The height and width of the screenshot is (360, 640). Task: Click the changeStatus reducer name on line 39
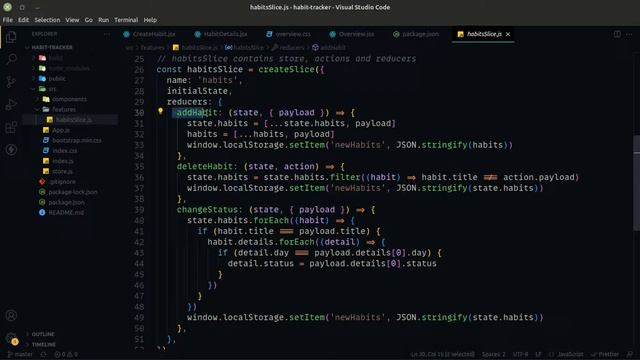click(207, 210)
